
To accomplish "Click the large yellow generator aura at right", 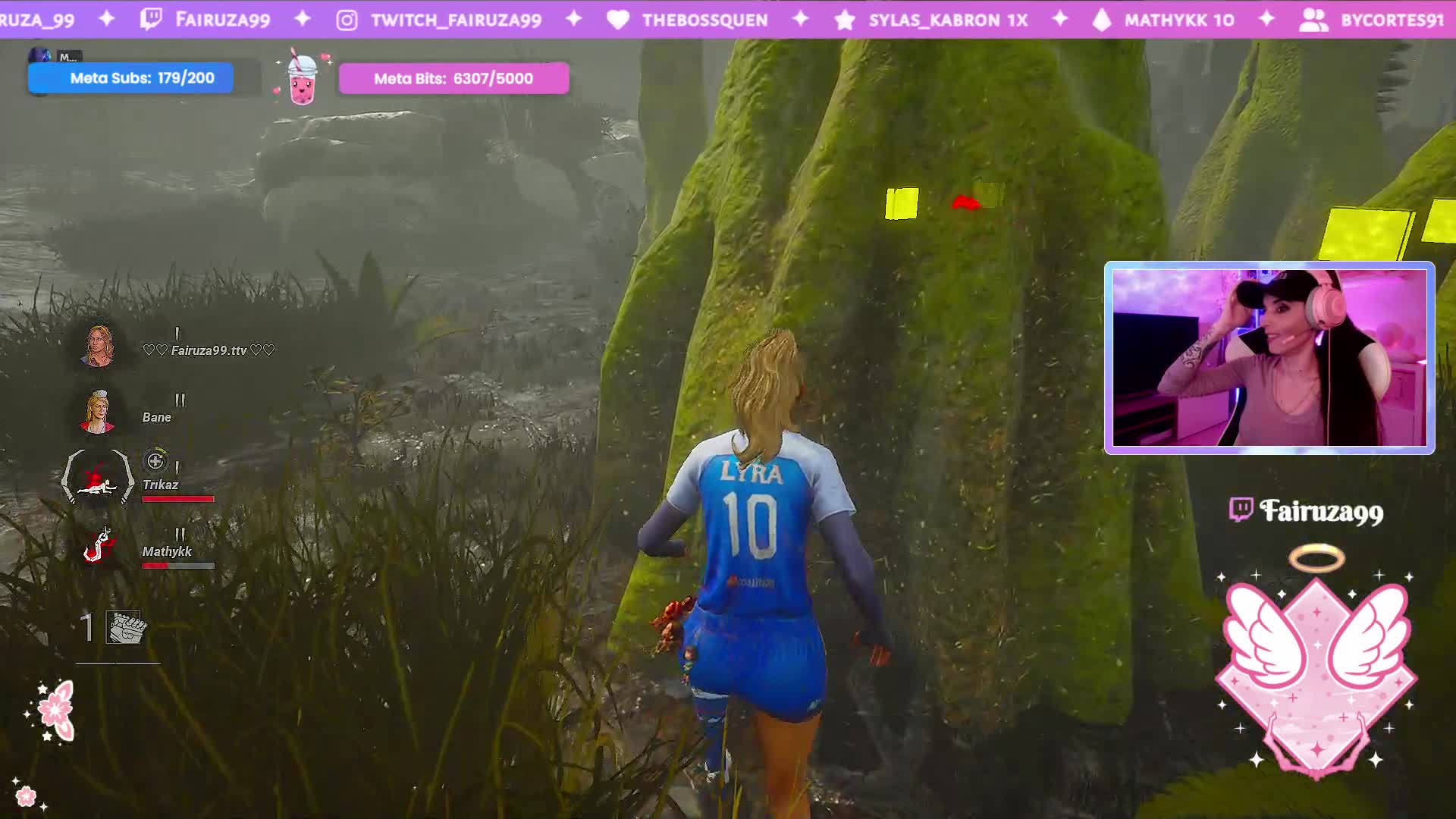I will tap(1367, 234).
